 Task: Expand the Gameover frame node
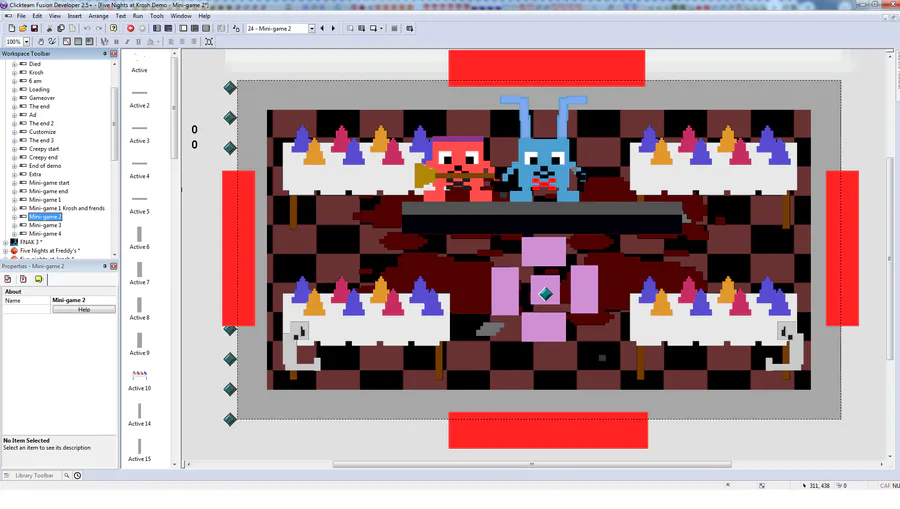coord(14,98)
